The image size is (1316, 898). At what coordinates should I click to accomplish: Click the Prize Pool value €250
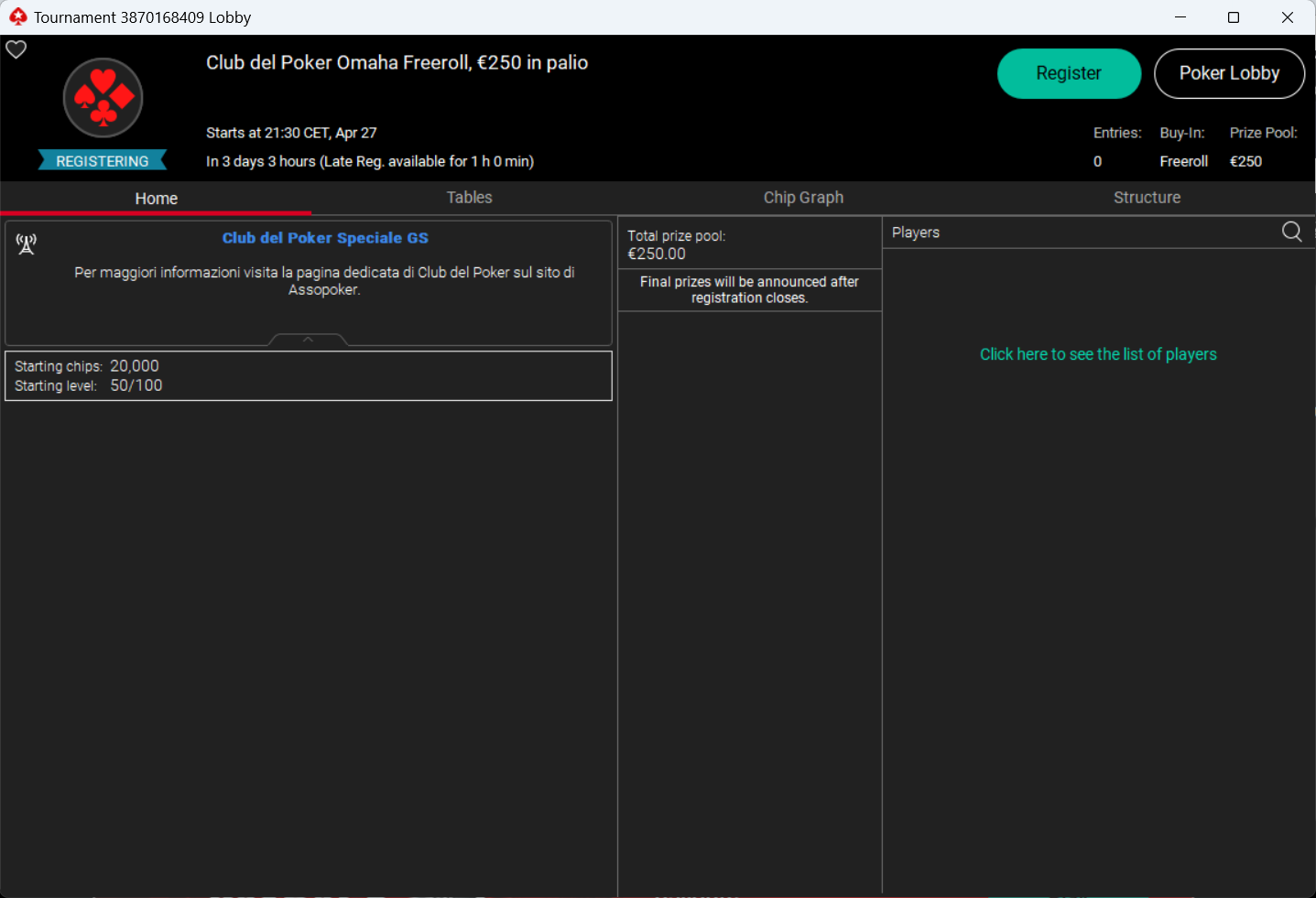click(x=1245, y=161)
